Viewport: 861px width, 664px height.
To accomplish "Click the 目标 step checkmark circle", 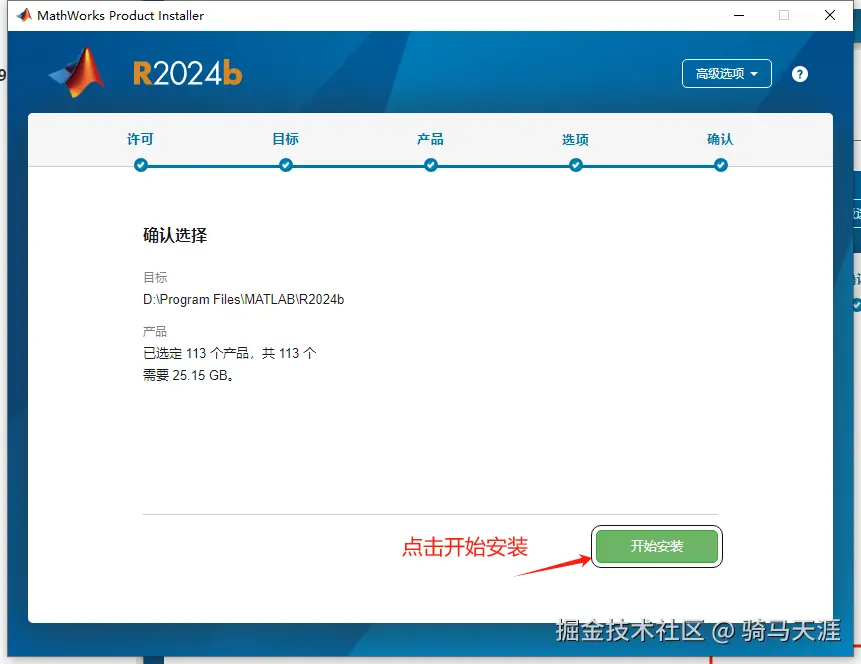I will (286, 165).
